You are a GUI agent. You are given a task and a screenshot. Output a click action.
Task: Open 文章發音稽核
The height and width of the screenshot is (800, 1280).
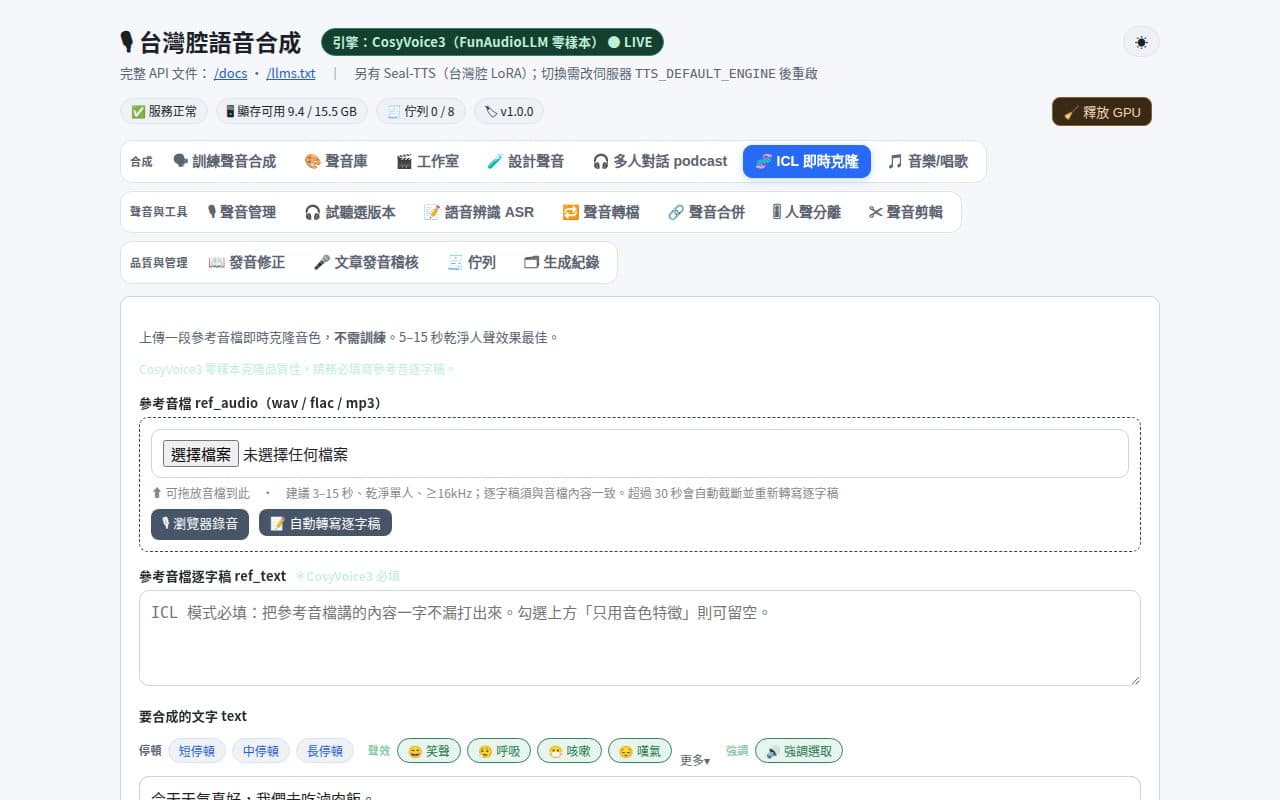coord(366,262)
